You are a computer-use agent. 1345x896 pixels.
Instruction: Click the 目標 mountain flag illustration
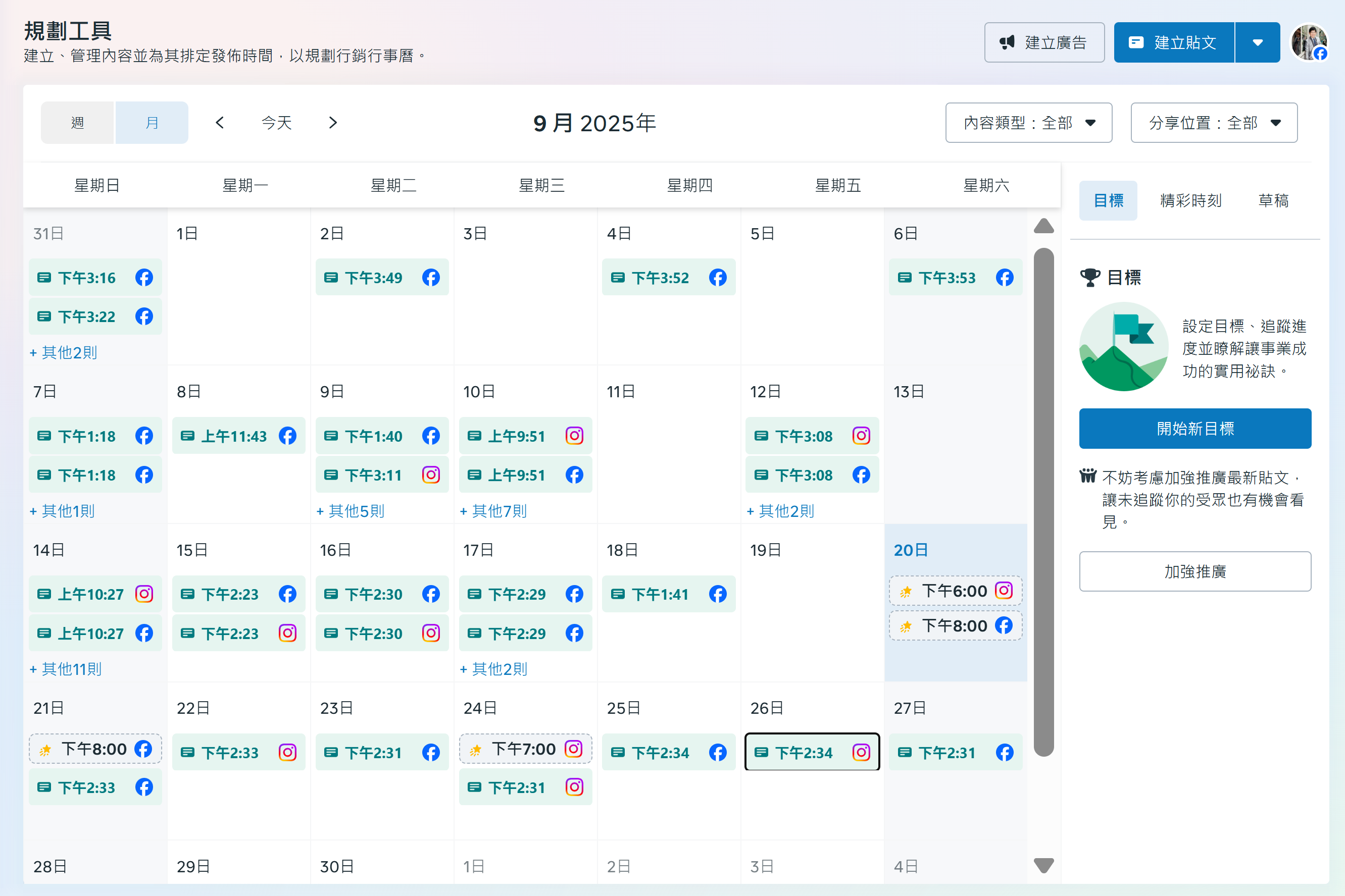pyautogui.click(x=1124, y=346)
